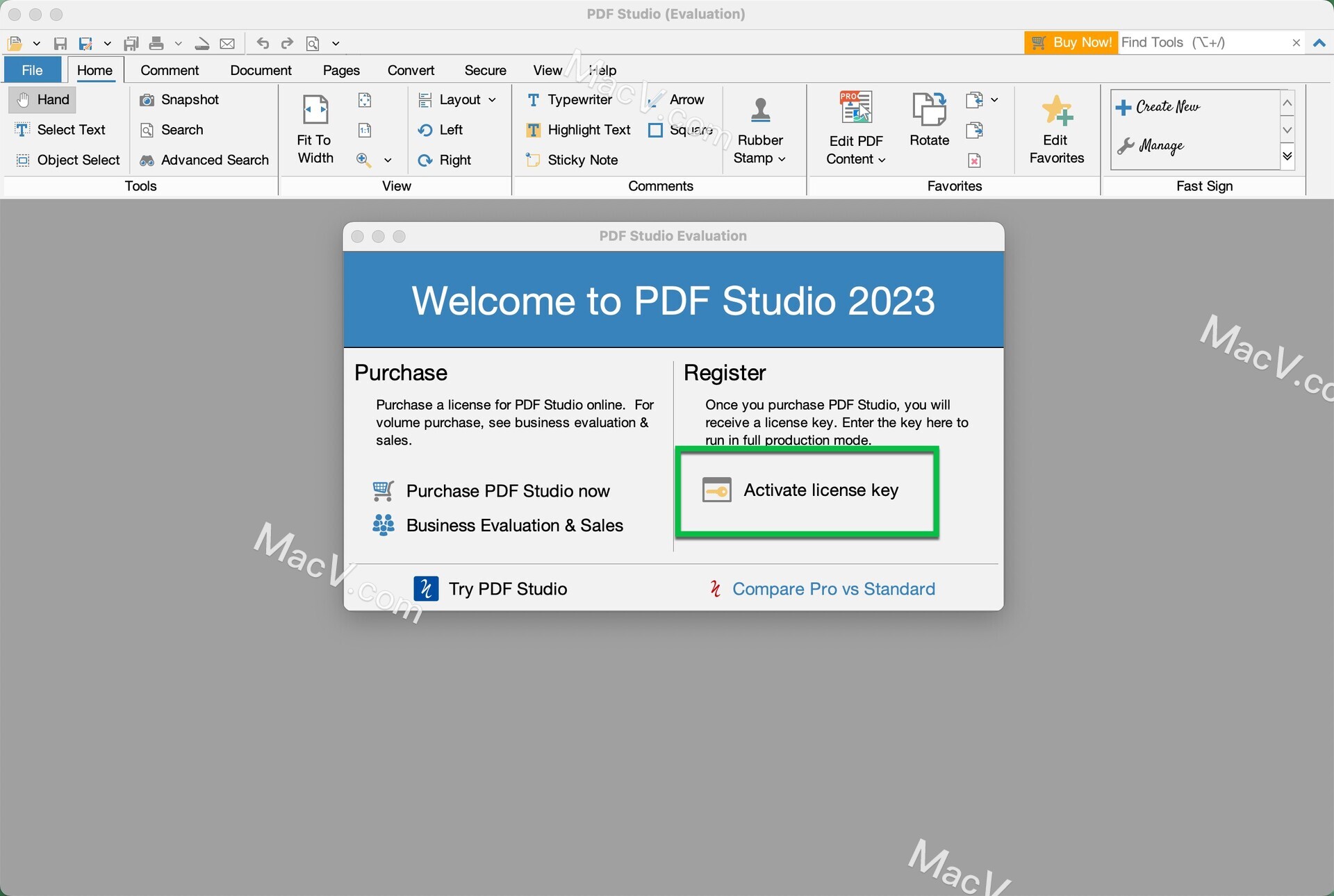
Task: Switch to the Comment tab
Action: point(170,70)
